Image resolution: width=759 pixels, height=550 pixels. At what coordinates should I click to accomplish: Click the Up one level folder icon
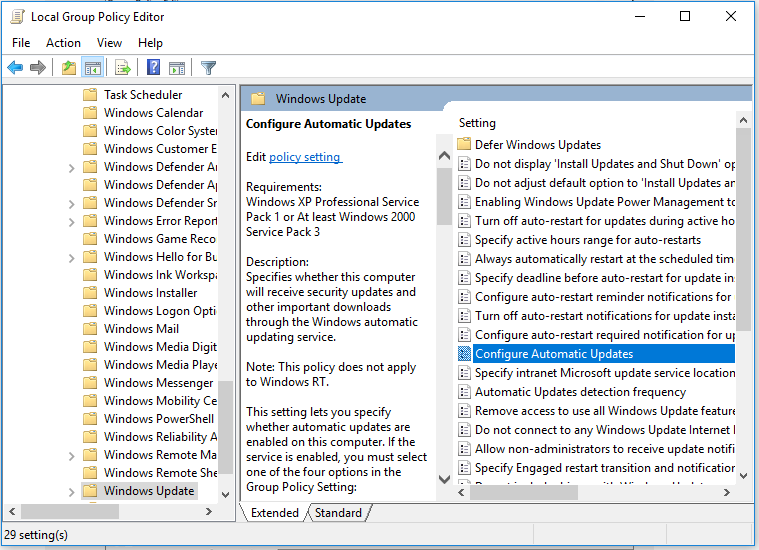point(69,67)
